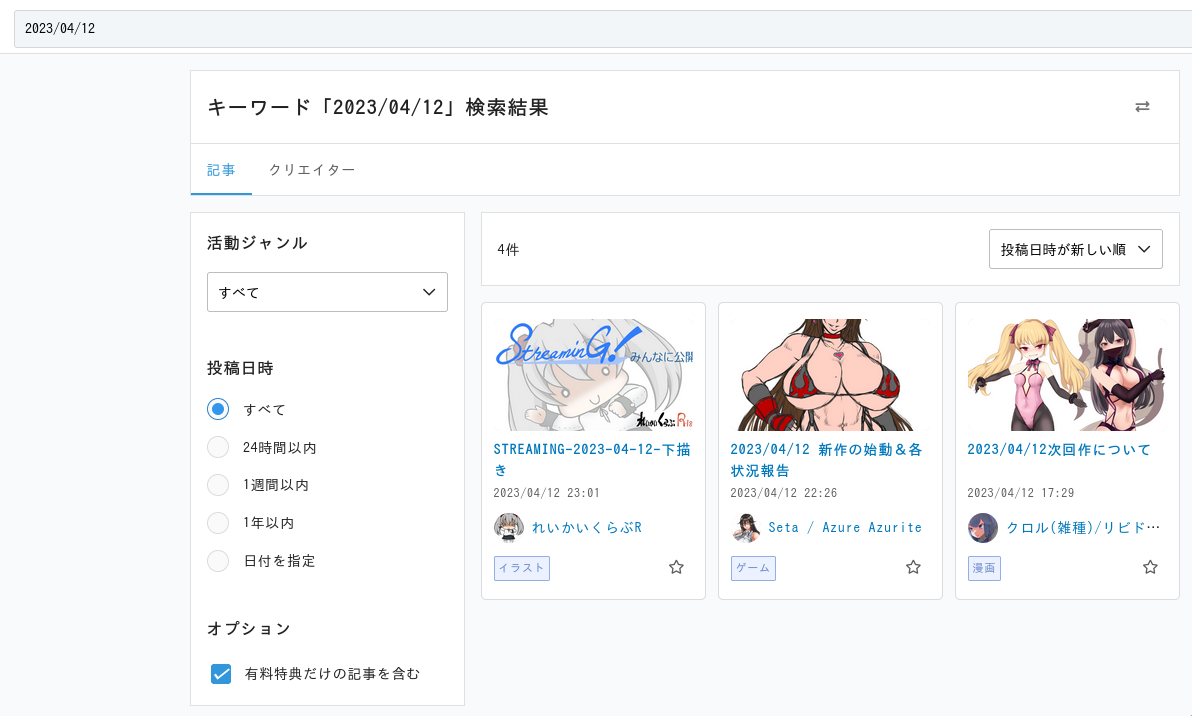
Task: Select 1週間以内 radio option
Action: [x=218, y=485]
